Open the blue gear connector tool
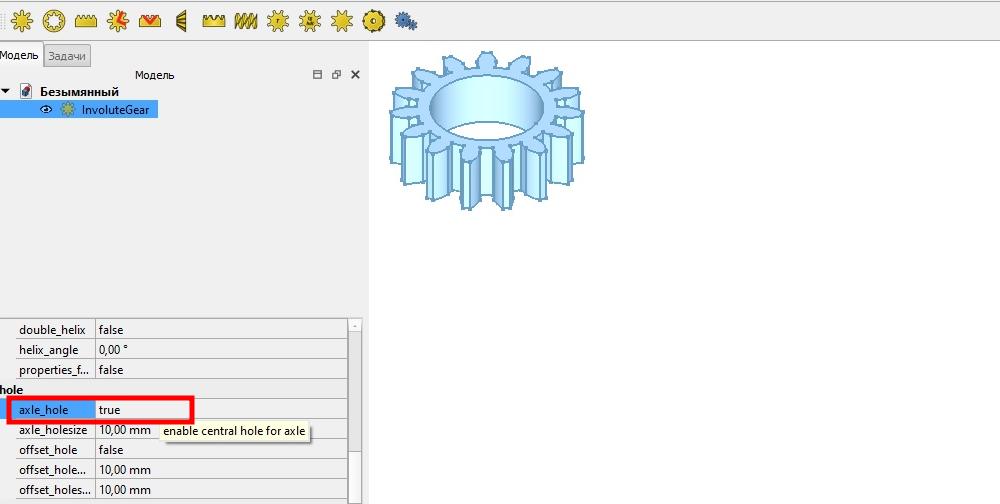The image size is (1000, 504). coord(405,19)
